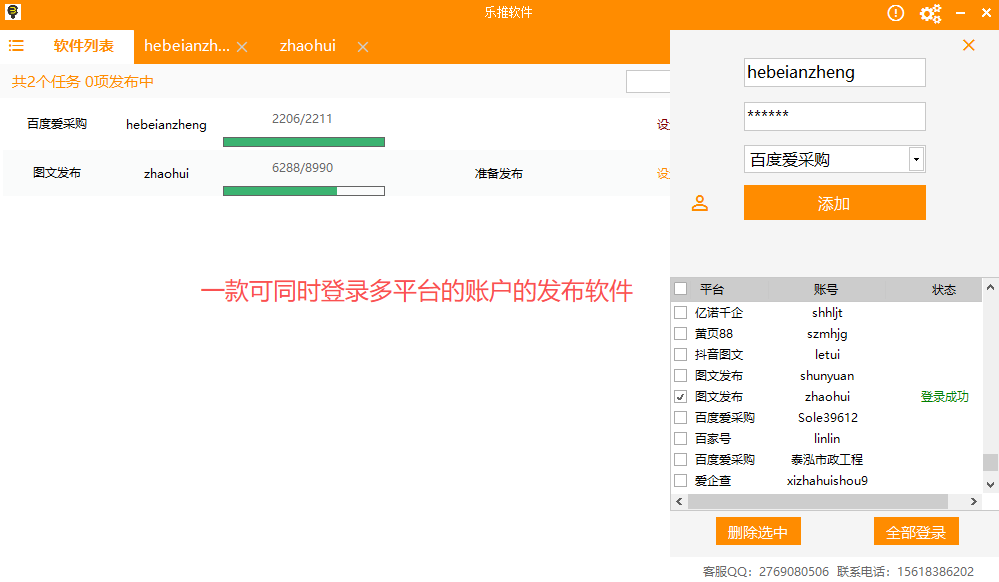Click the orange person account icon
The height and width of the screenshot is (582, 999).
pos(700,202)
